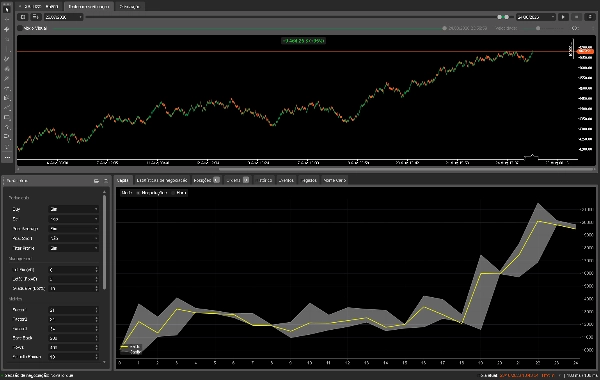Click the parameters panel scroll-up arrow
600x380 pixels.
click(104, 192)
